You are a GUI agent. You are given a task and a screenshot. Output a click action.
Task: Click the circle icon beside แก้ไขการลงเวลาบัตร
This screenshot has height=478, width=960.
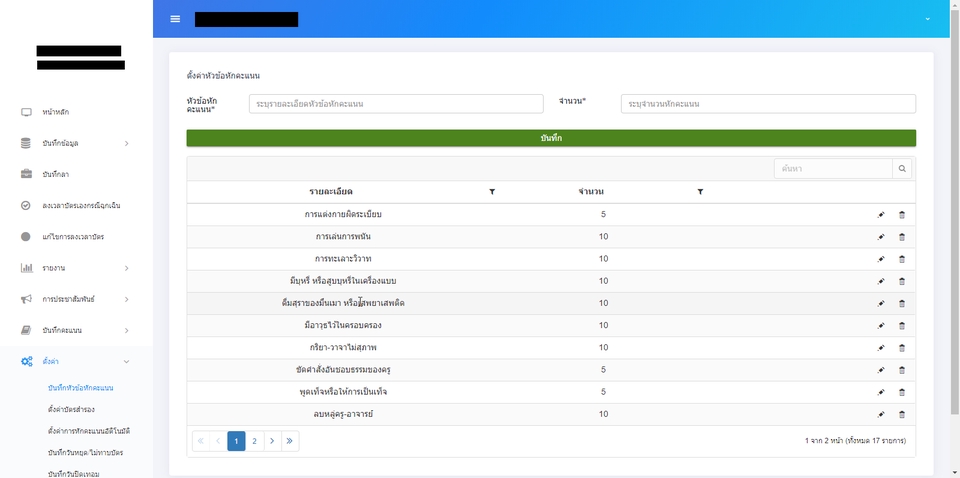pos(26,237)
